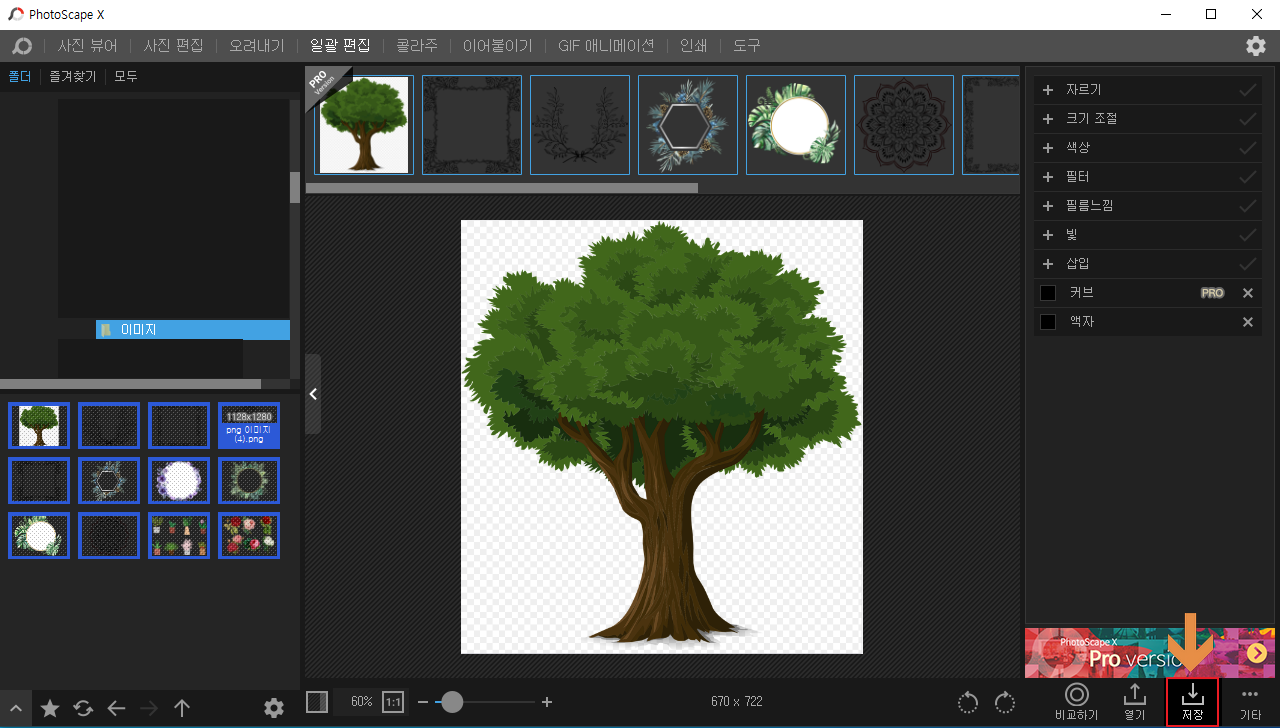Select the 이미지 folder in the tree

tap(193, 329)
